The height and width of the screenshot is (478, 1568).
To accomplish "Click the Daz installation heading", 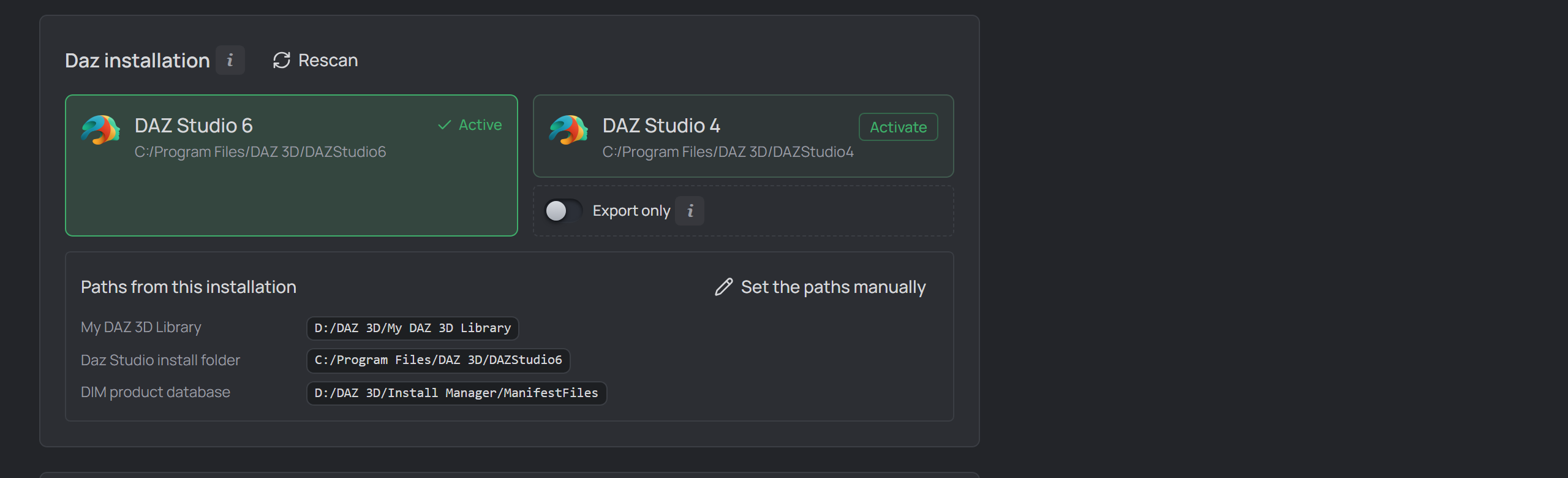I will click(x=137, y=60).
